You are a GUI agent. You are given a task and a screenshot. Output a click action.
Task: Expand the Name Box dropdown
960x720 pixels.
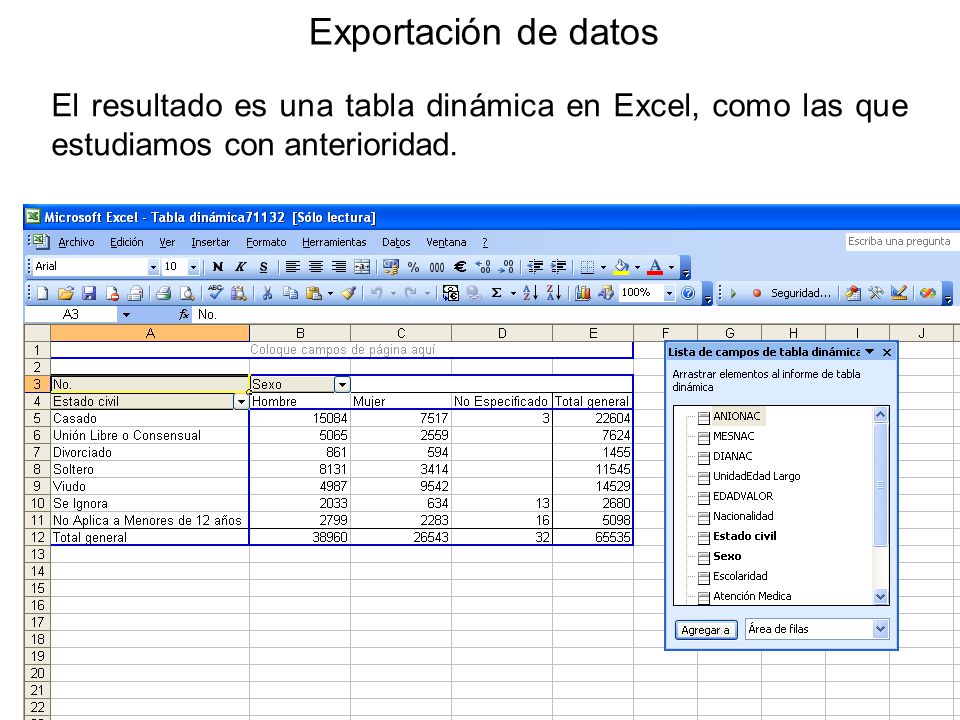(x=126, y=315)
